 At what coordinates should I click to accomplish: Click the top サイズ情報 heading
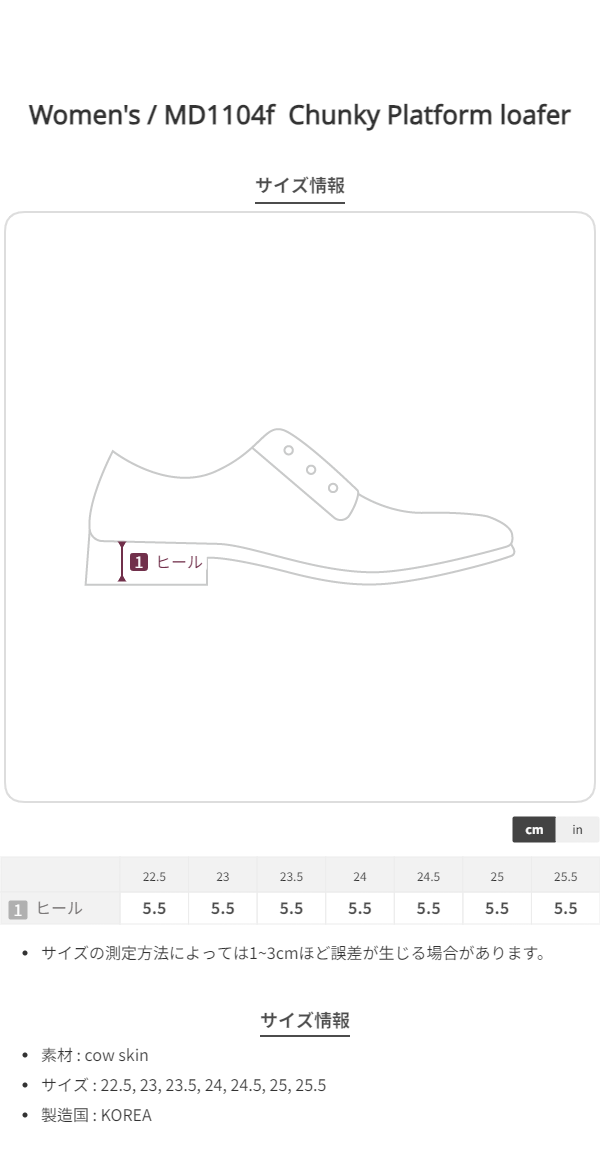(300, 185)
